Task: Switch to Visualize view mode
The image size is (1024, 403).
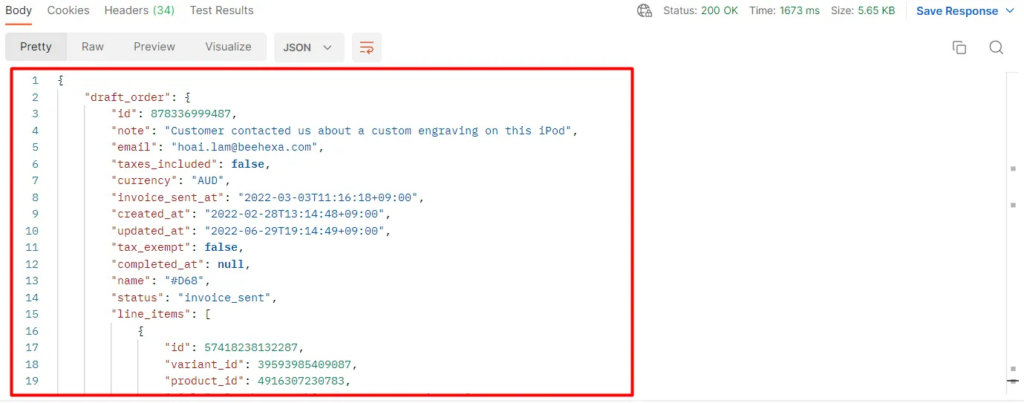Action: (228, 47)
